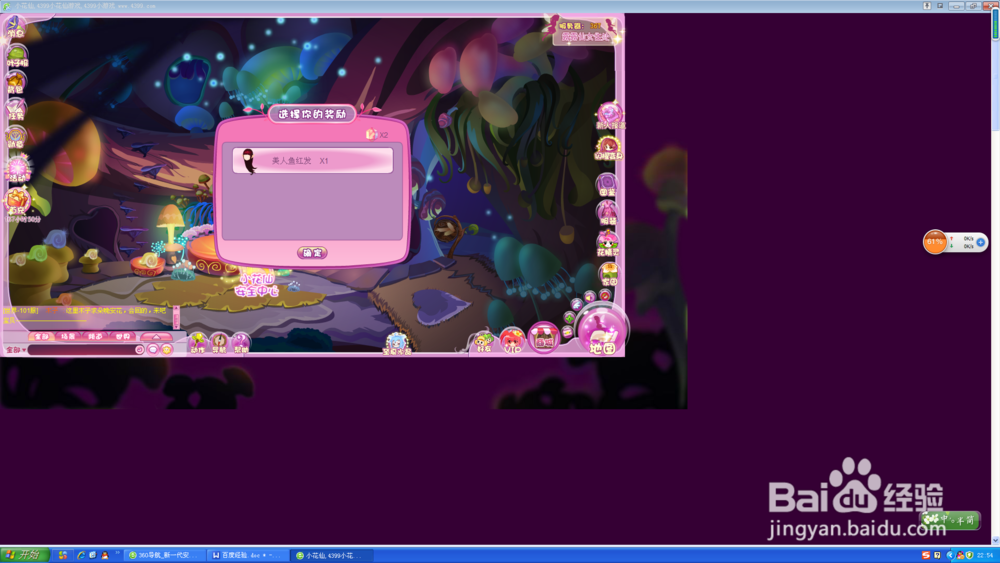Switch to the 小花仙 taskbar window
This screenshot has height=563, width=1000.
[330, 555]
